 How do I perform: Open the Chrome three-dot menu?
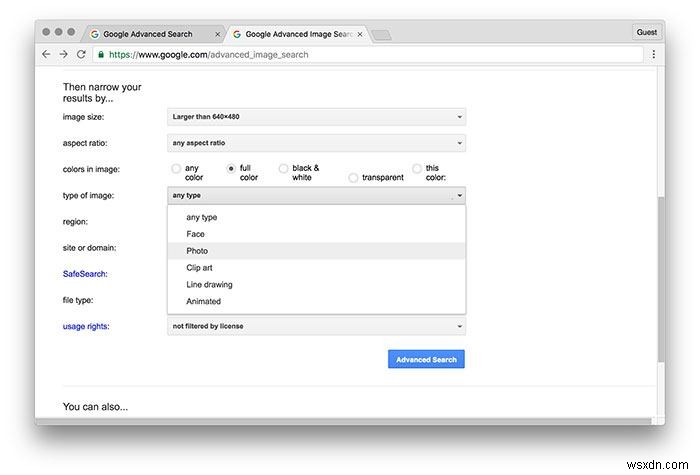tap(654, 54)
